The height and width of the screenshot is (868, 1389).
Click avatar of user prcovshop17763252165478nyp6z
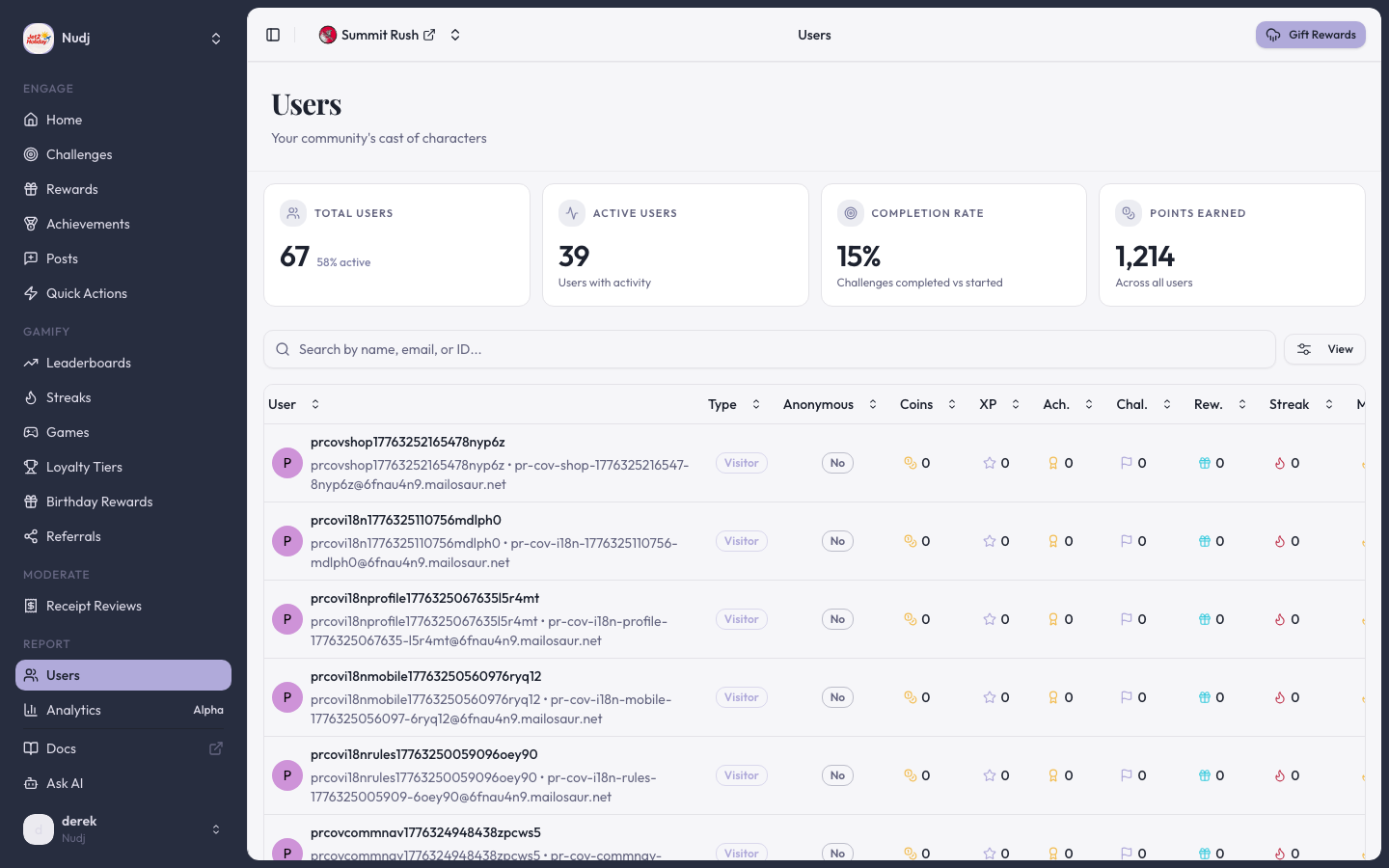coord(286,463)
